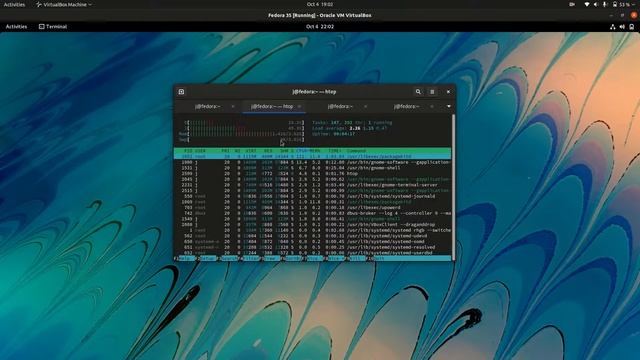Select the VBoxClient --draganddrop row
Viewport: 640px width, 360px height.
coord(313,224)
